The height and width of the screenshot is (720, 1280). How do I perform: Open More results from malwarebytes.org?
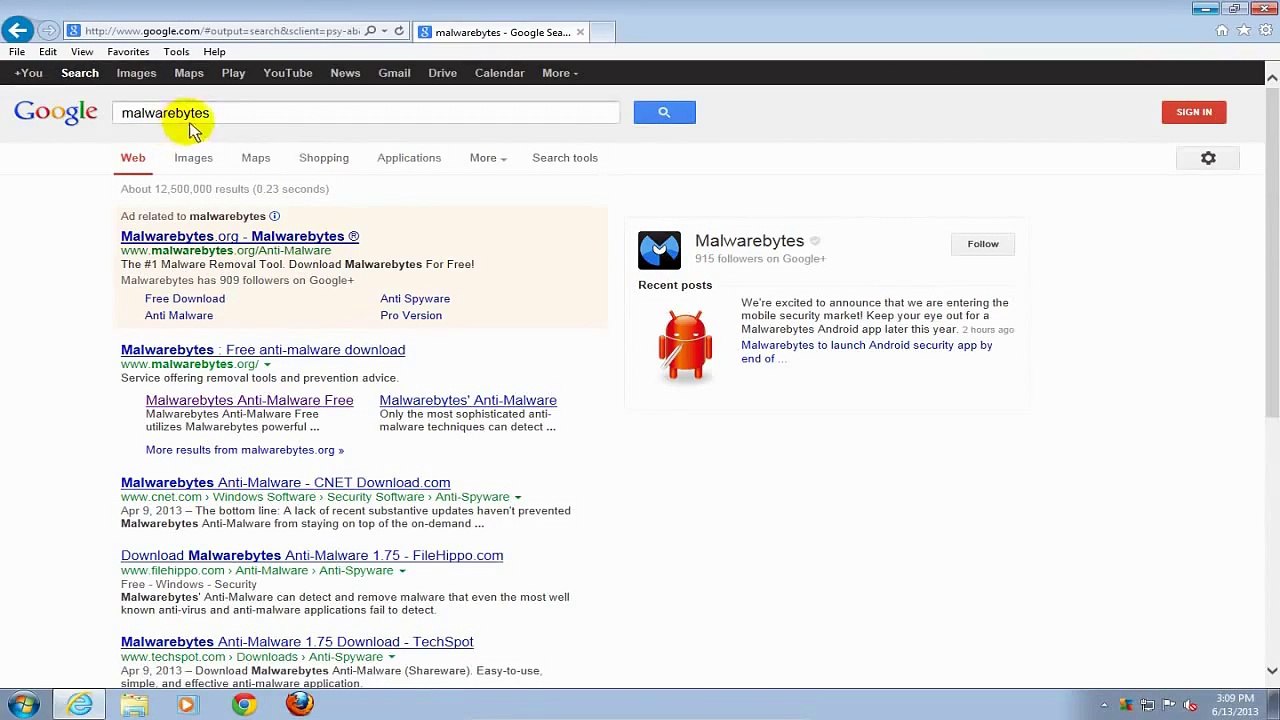(245, 450)
